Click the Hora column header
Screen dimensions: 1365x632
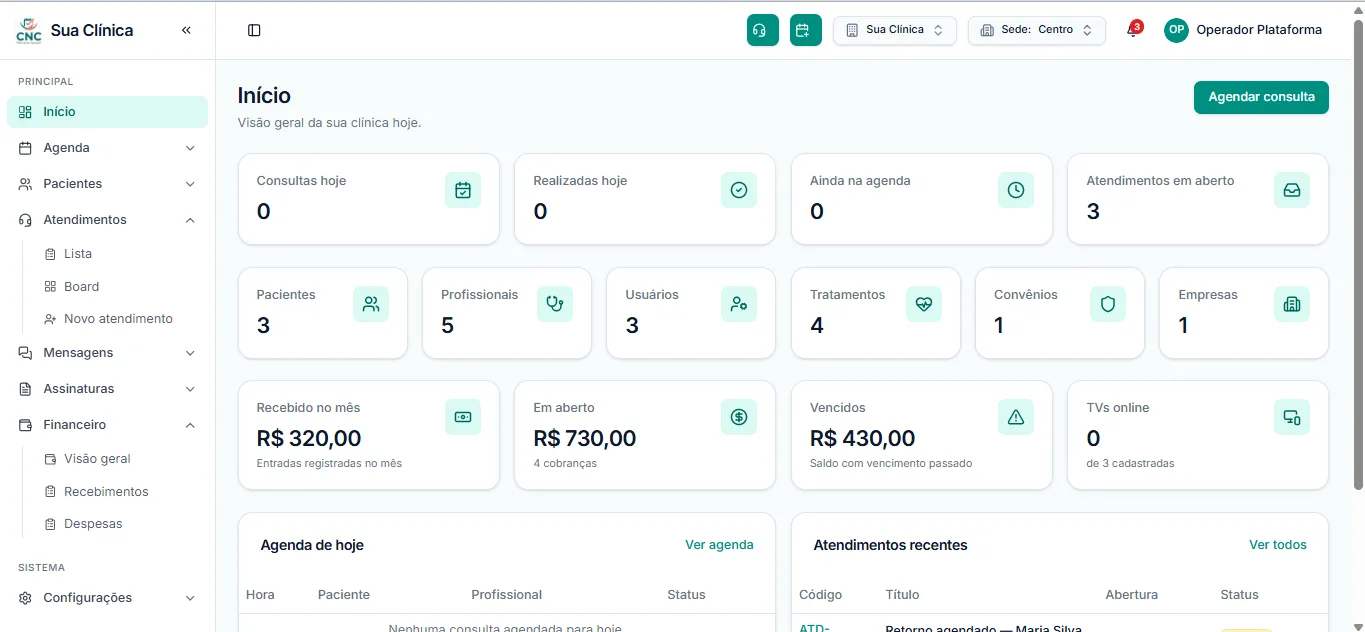pos(260,595)
